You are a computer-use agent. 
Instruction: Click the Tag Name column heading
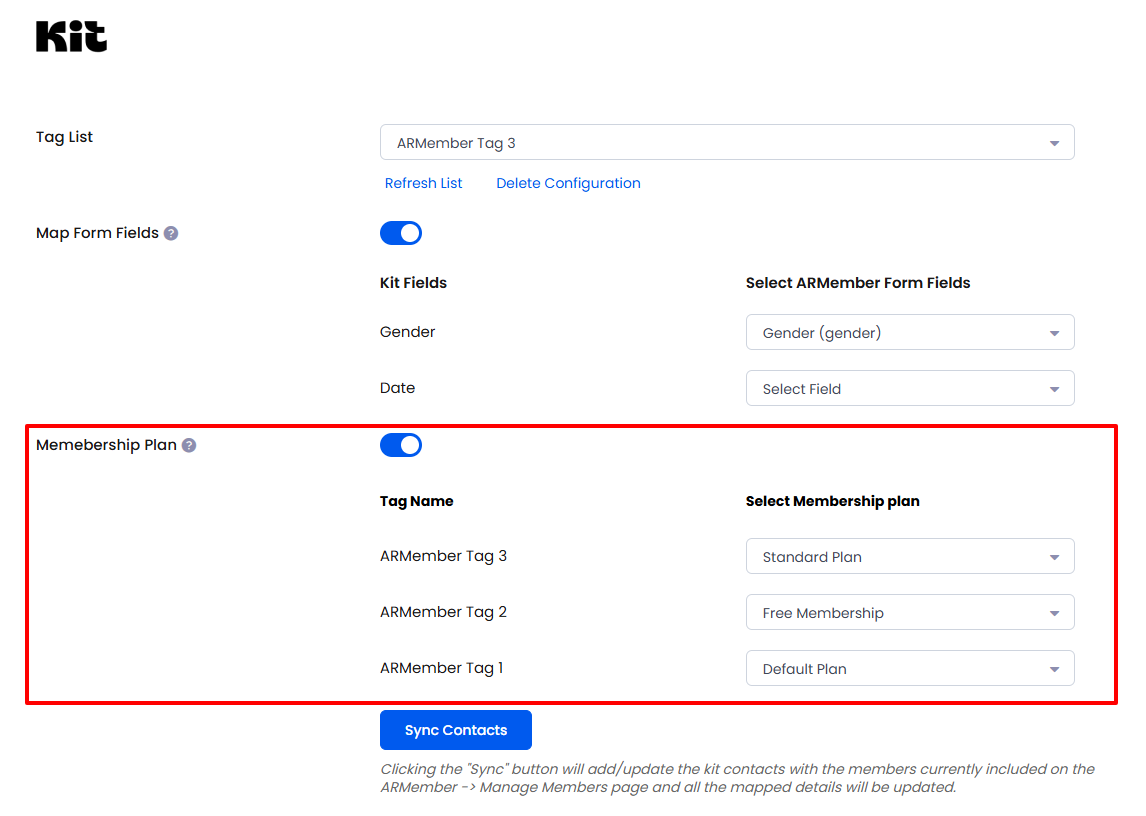[x=417, y=501]
